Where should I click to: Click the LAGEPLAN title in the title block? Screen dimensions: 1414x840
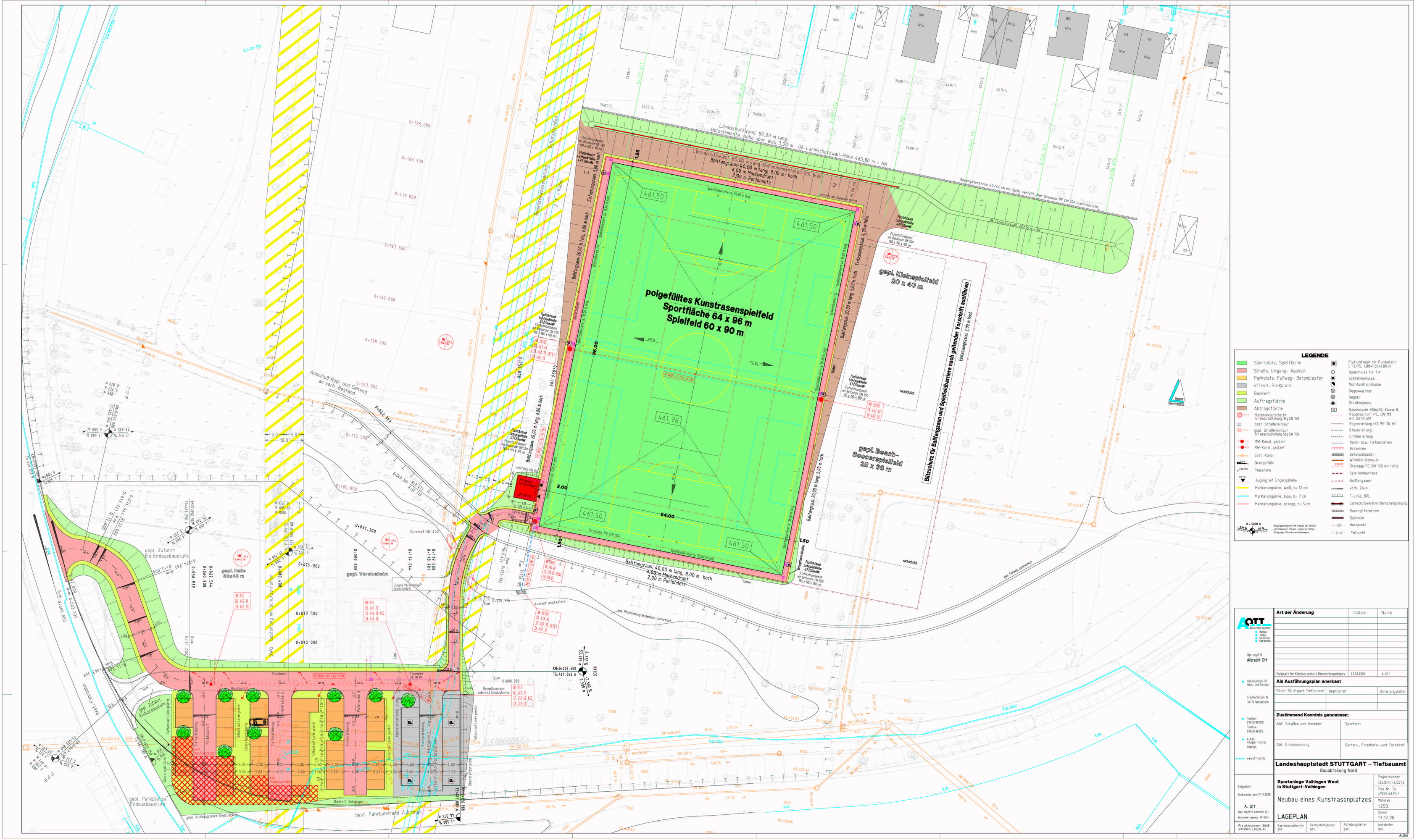(1292, 816)
